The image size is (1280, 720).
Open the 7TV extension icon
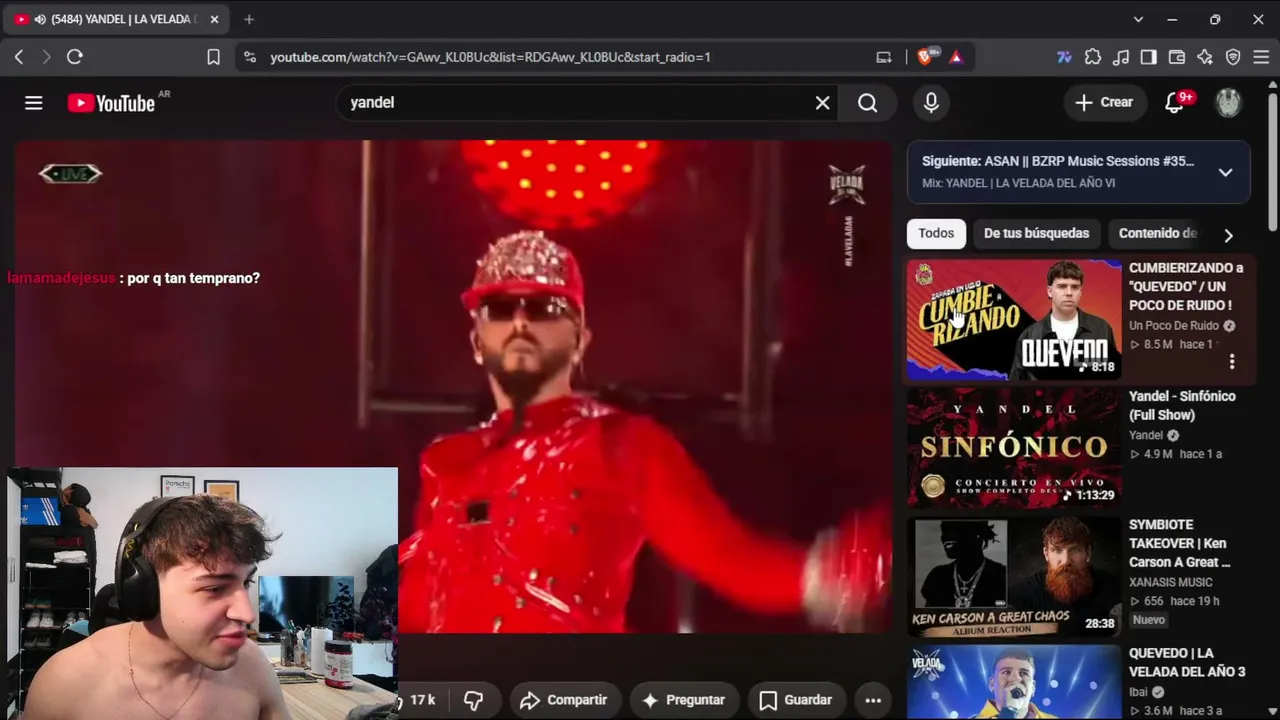coord(1064,57)
